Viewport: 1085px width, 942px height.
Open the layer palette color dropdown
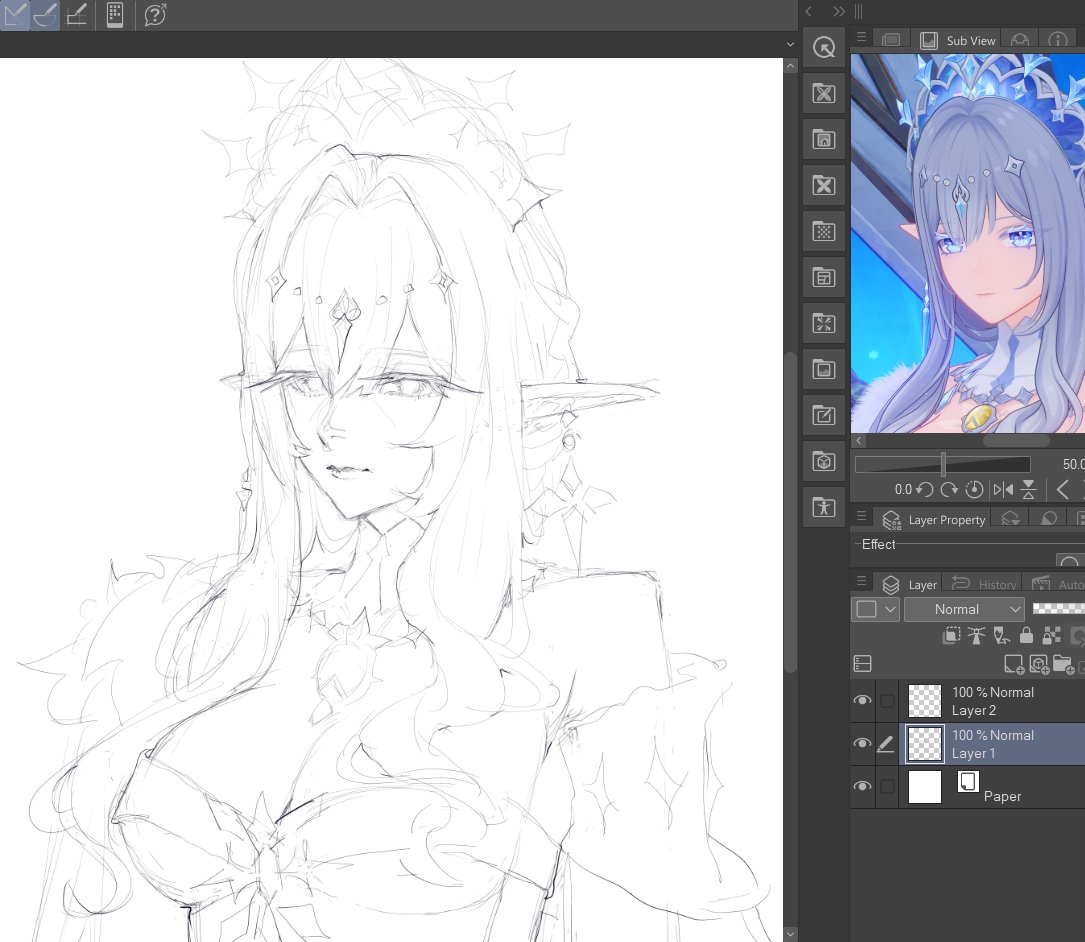point(875,609)
